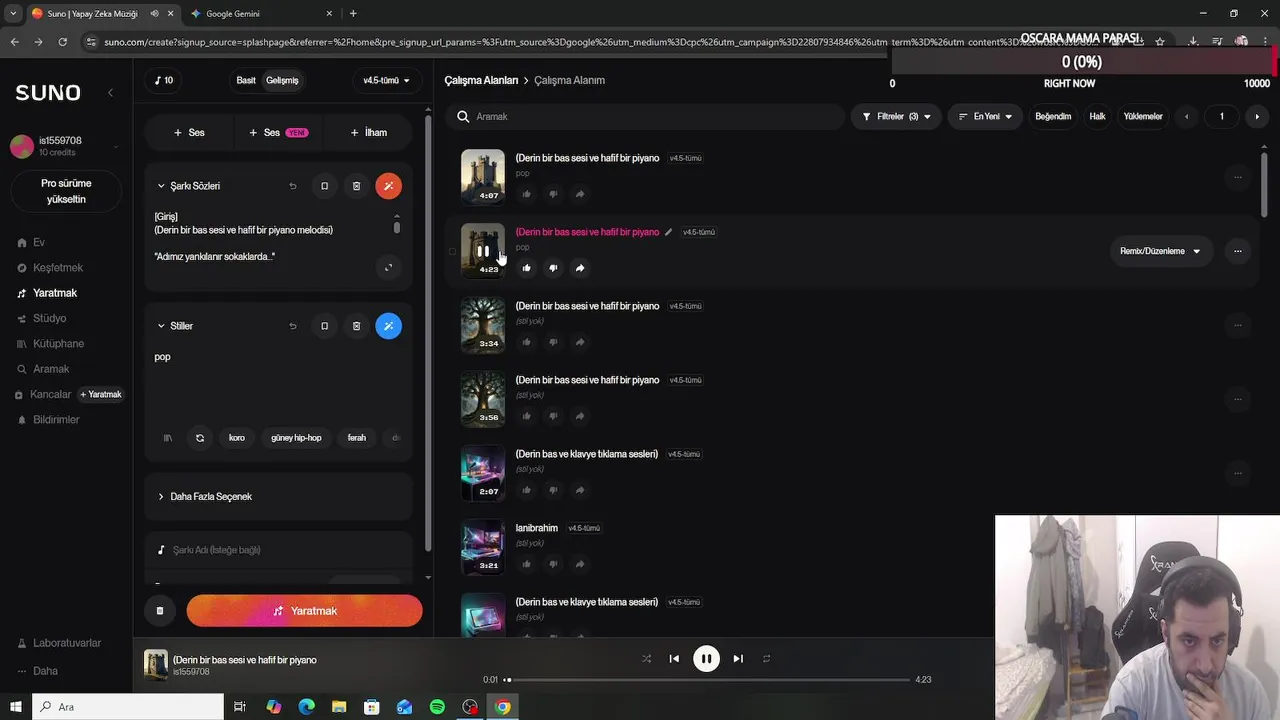Viewport: 1280px width, 720px height.
Task: Open account menu for is1559708
Action: coord(66,146)
